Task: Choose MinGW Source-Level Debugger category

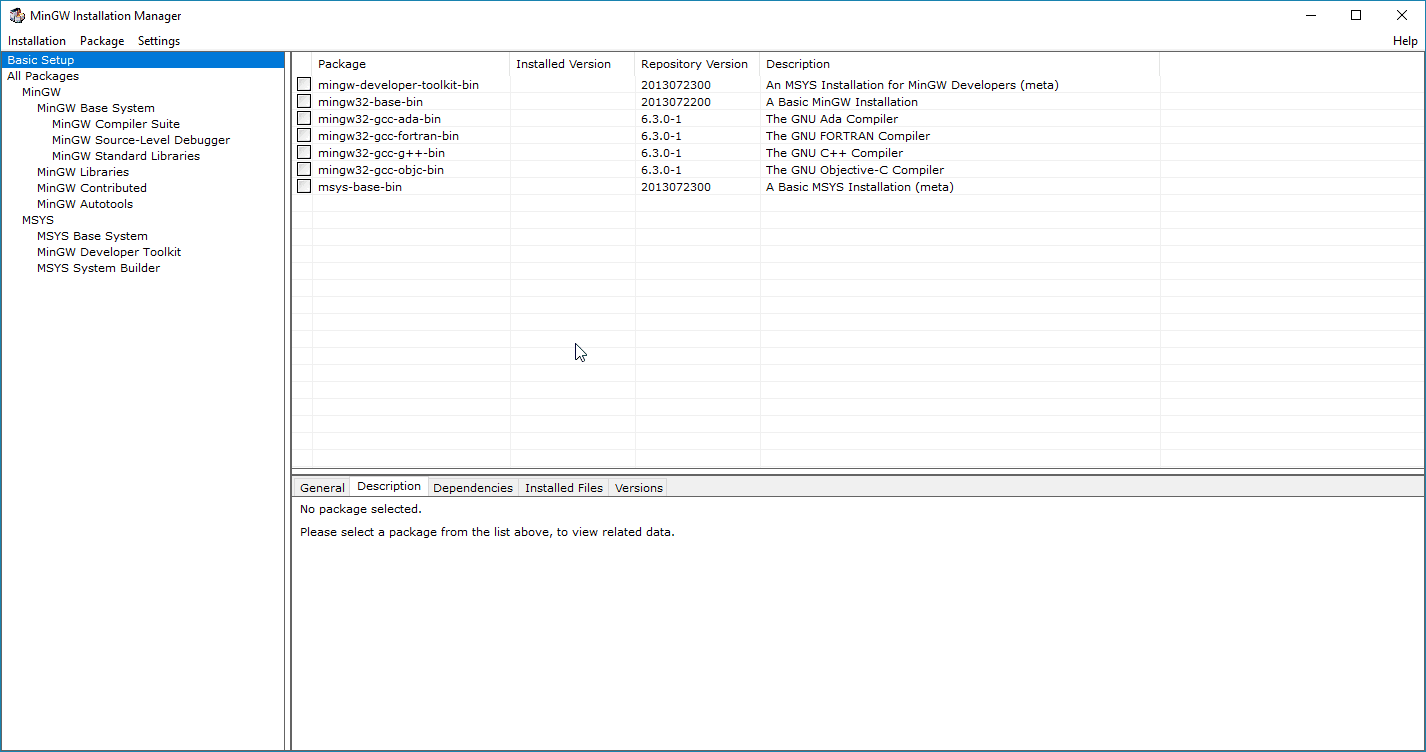Action: pyautogui.click(x=141, y=140)
